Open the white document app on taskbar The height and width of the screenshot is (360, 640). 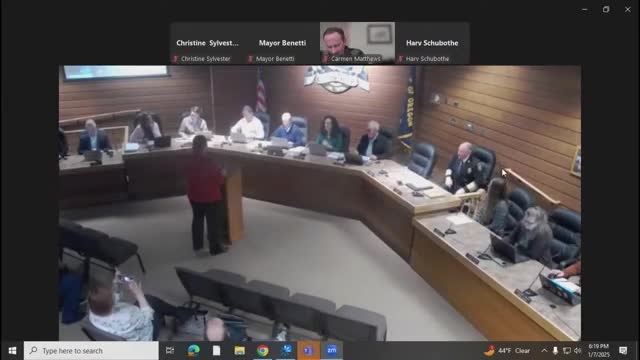point(216,351)
